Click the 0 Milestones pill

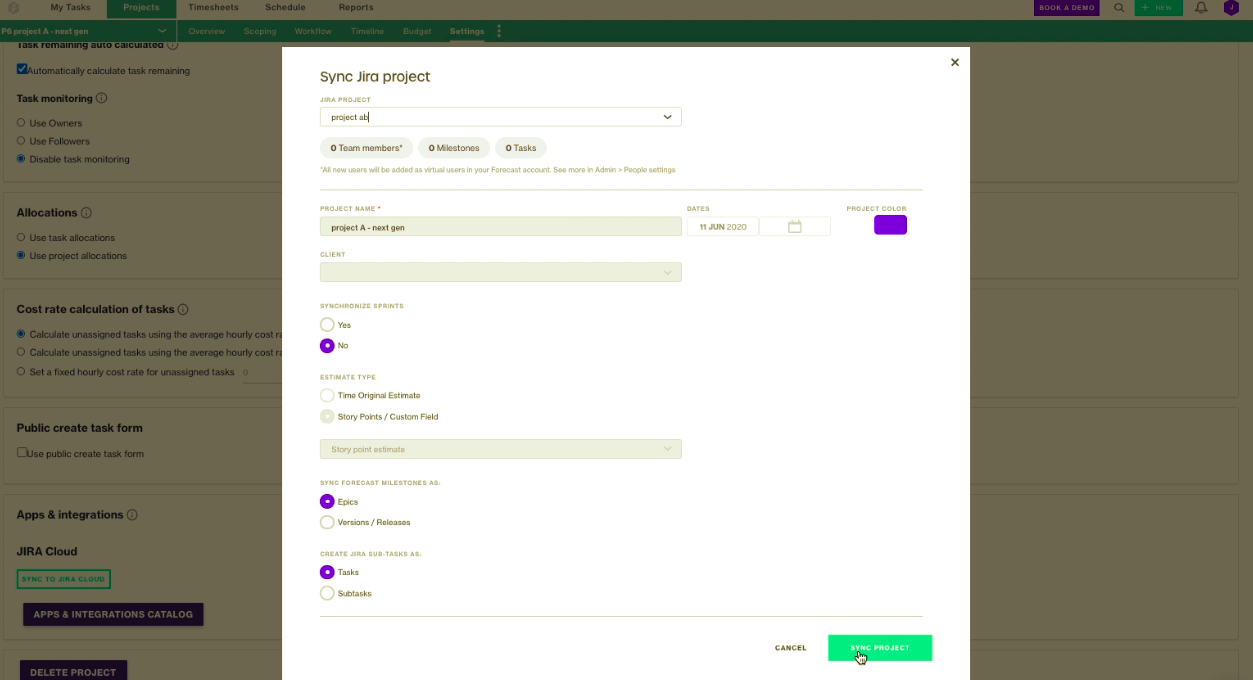pos(454,148)
